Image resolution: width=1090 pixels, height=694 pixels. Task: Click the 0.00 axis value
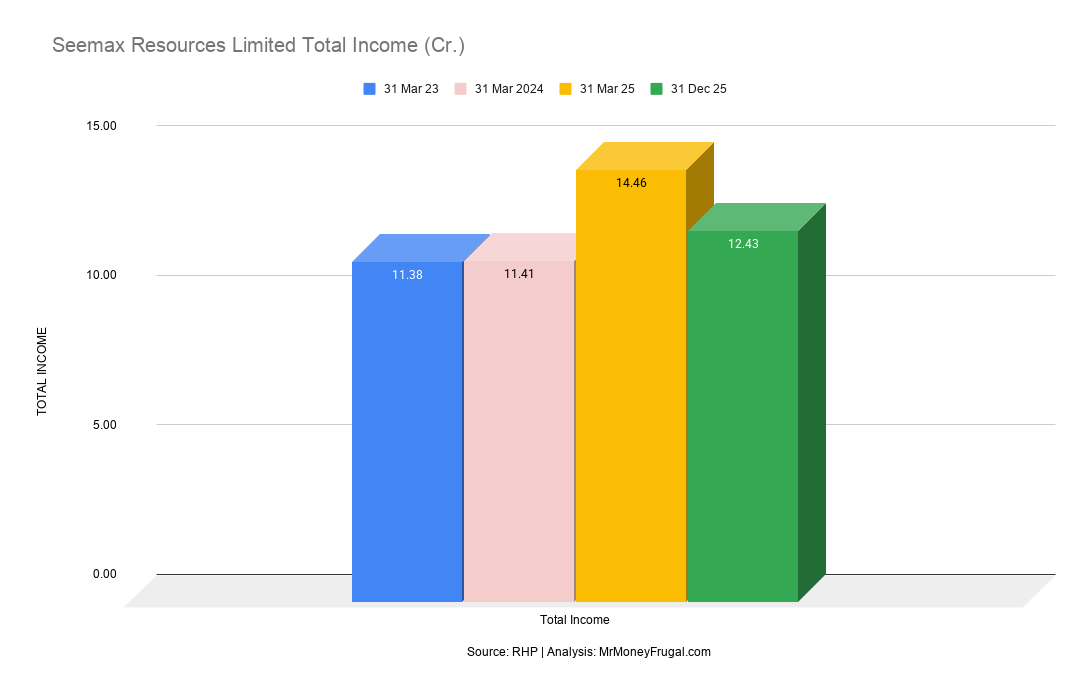click(104, 574)
